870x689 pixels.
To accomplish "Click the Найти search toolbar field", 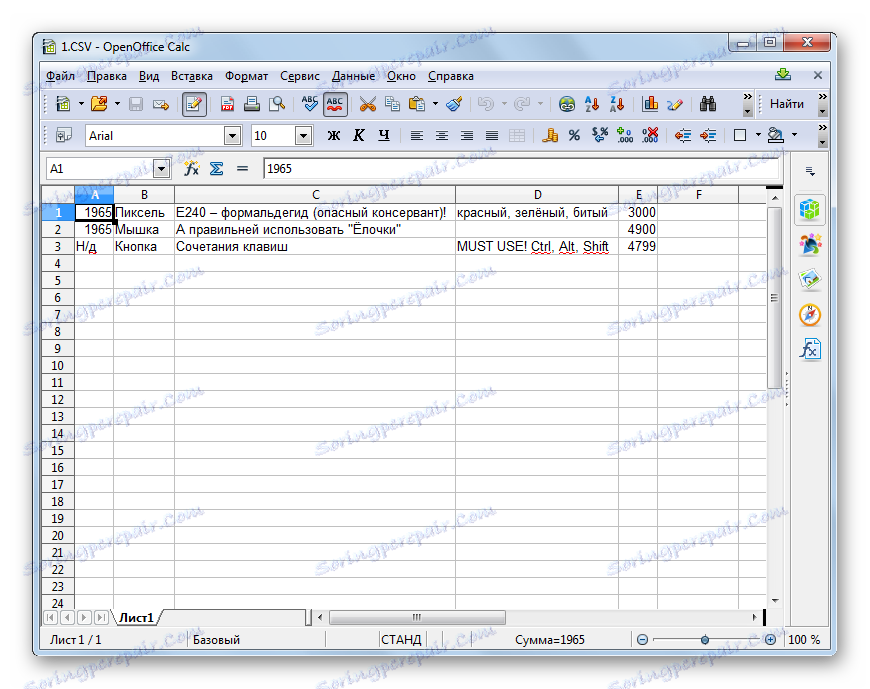I will 787,104.
